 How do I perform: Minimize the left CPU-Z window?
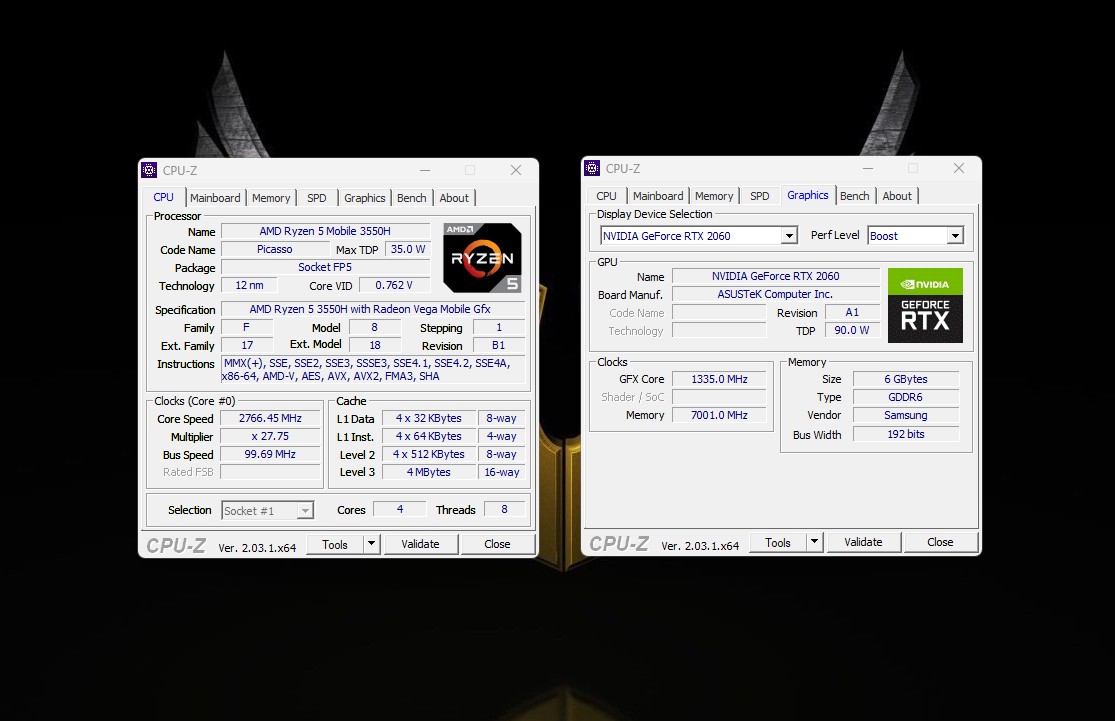click(425, 170)
